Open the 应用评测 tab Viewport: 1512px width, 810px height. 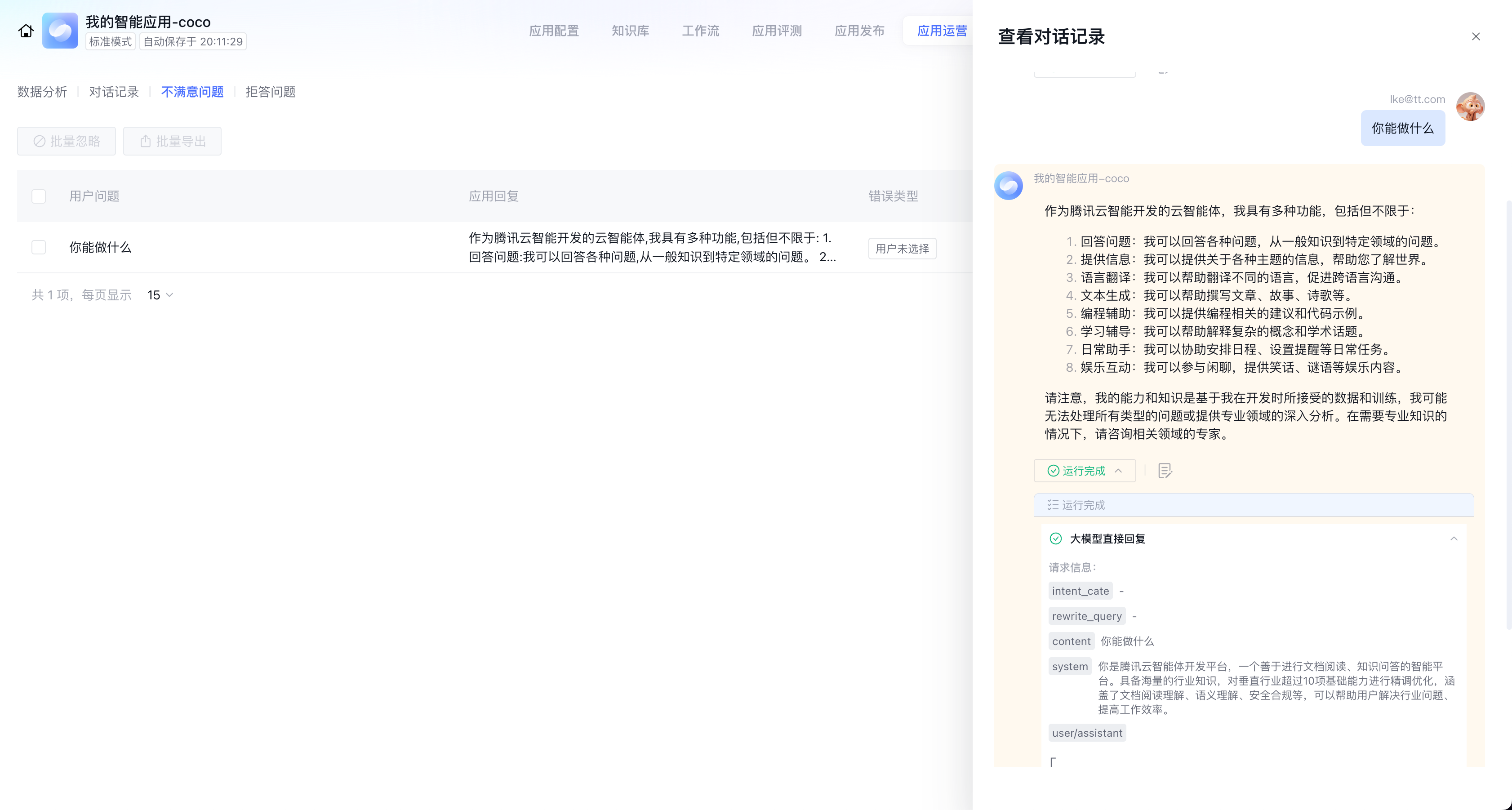pos(777,31)
